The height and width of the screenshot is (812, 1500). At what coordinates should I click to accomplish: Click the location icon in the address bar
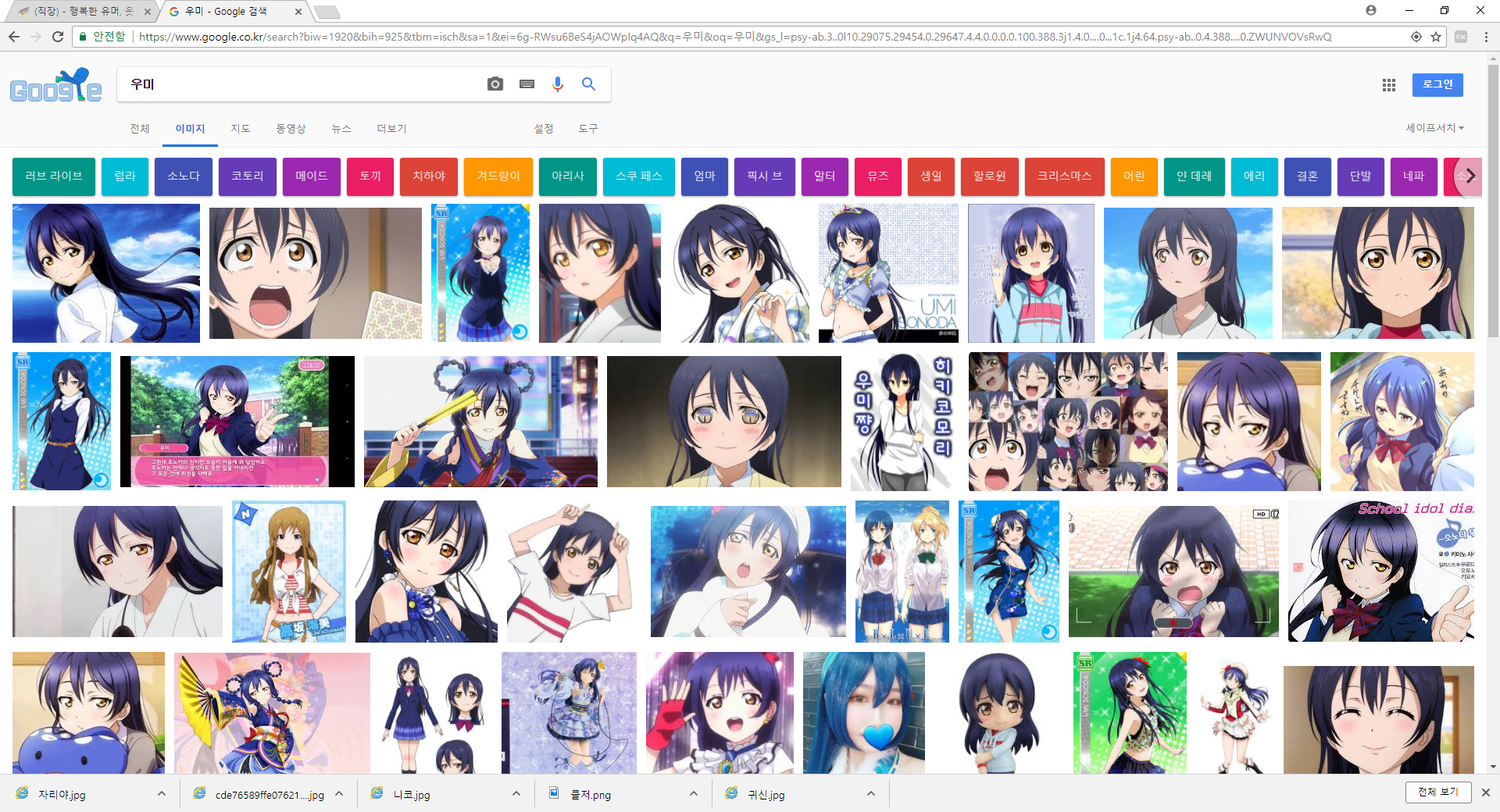coord(1416,37)
